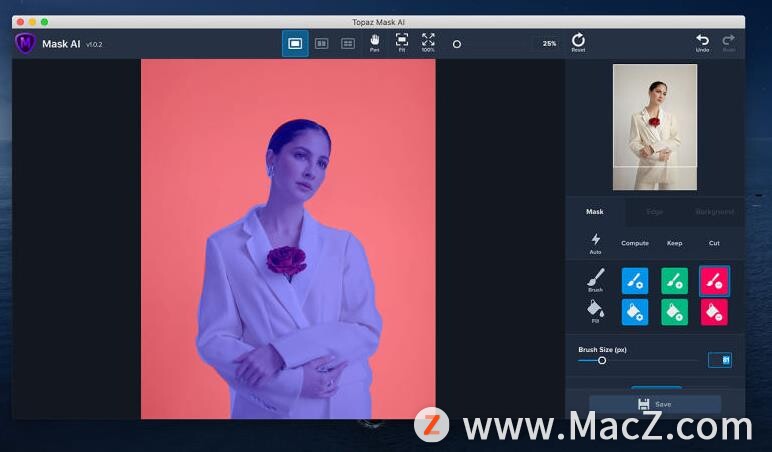772x452 pixels.
Task: Fit the image to the window
Action: (x=402, y=43)
